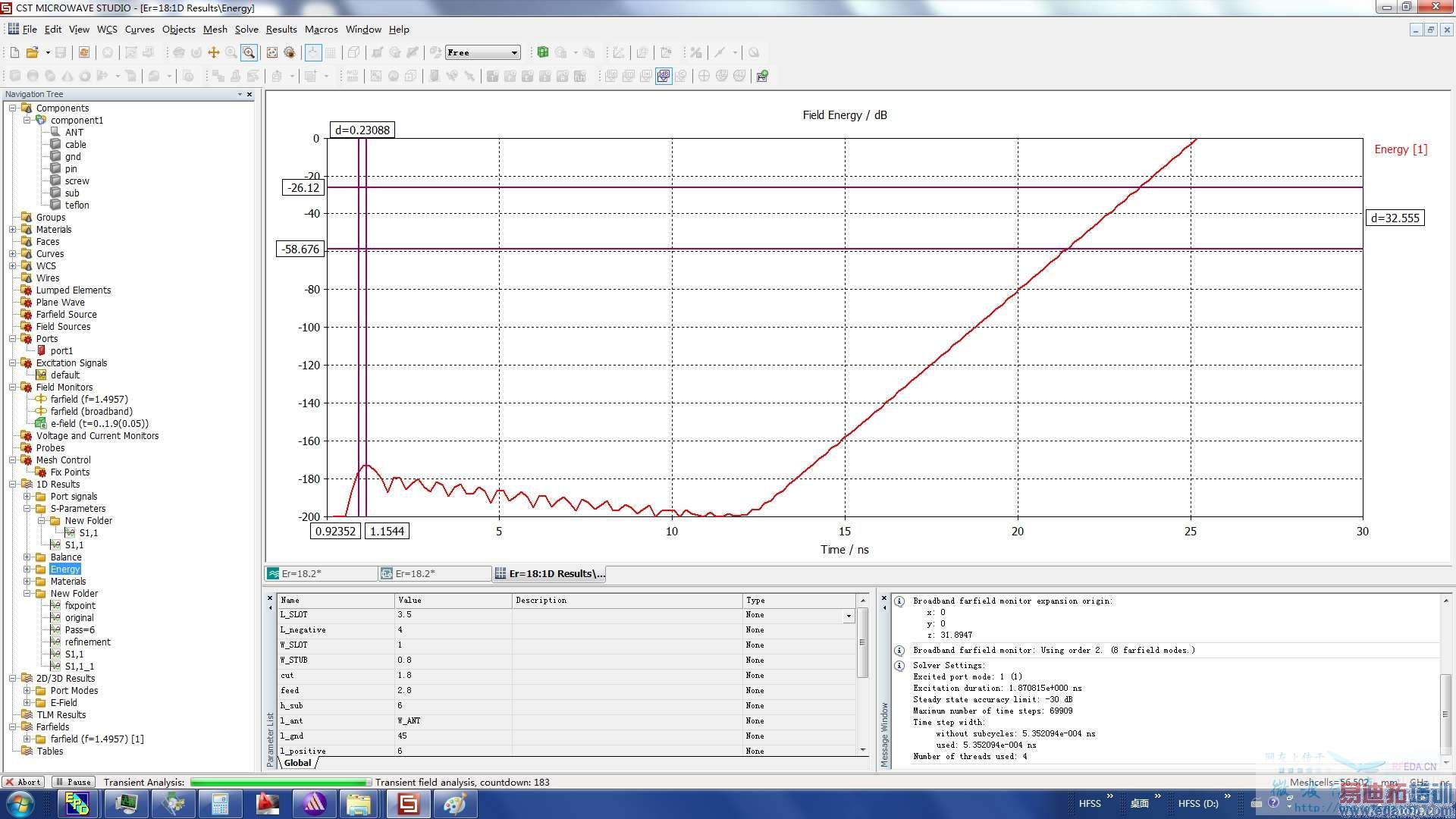Toggle the dB scaling plot button
The image size is (1456, 819).
coord(664,76)
